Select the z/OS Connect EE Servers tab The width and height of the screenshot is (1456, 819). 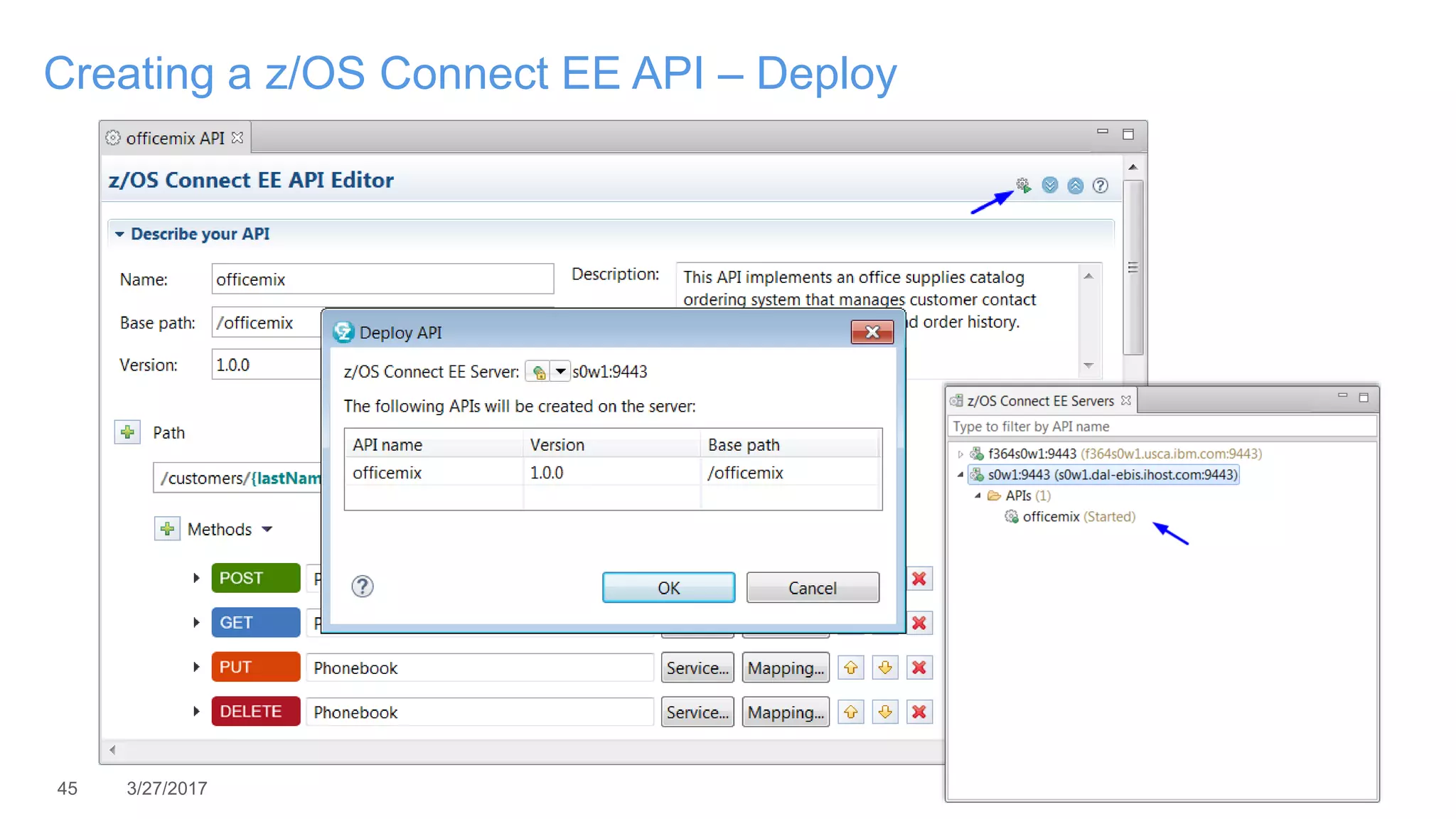(1040, 401)
